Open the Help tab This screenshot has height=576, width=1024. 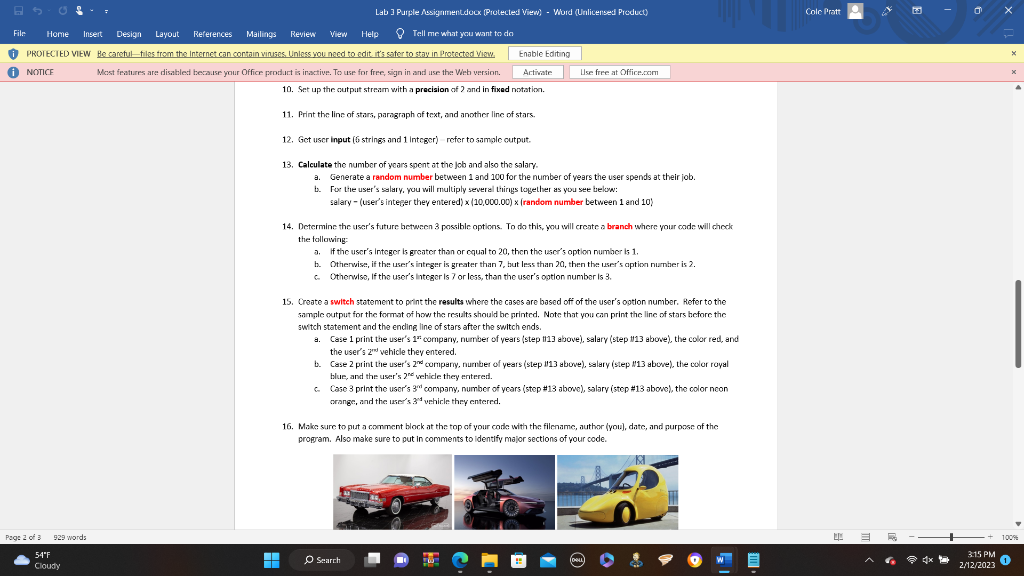[x=370, y=33]
